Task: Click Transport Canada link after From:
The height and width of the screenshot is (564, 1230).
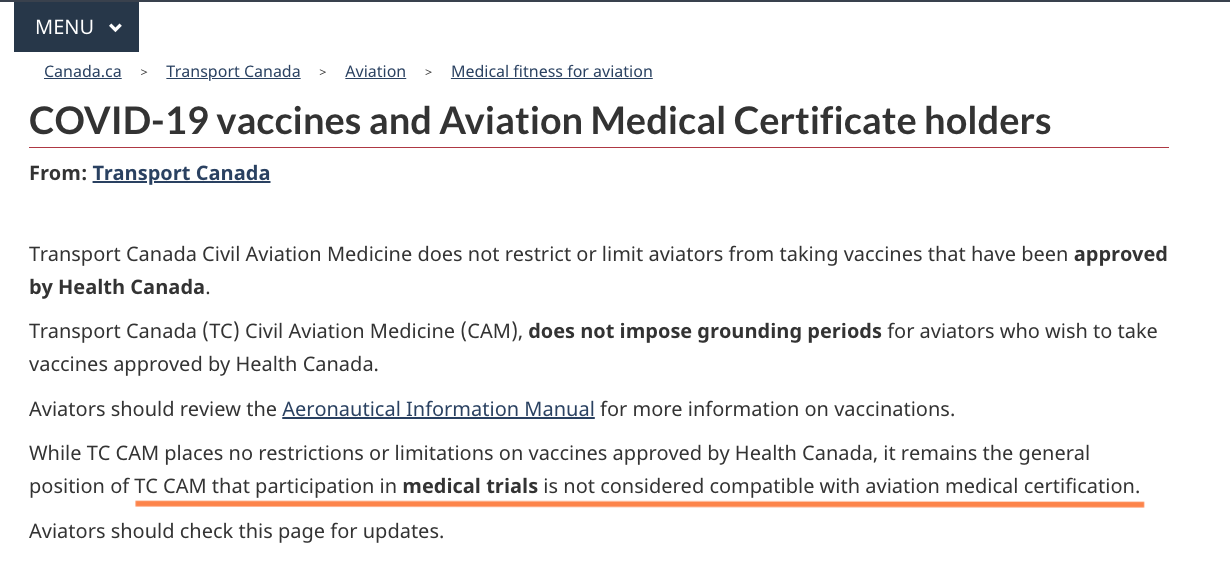Action: [x=181, y=173]
